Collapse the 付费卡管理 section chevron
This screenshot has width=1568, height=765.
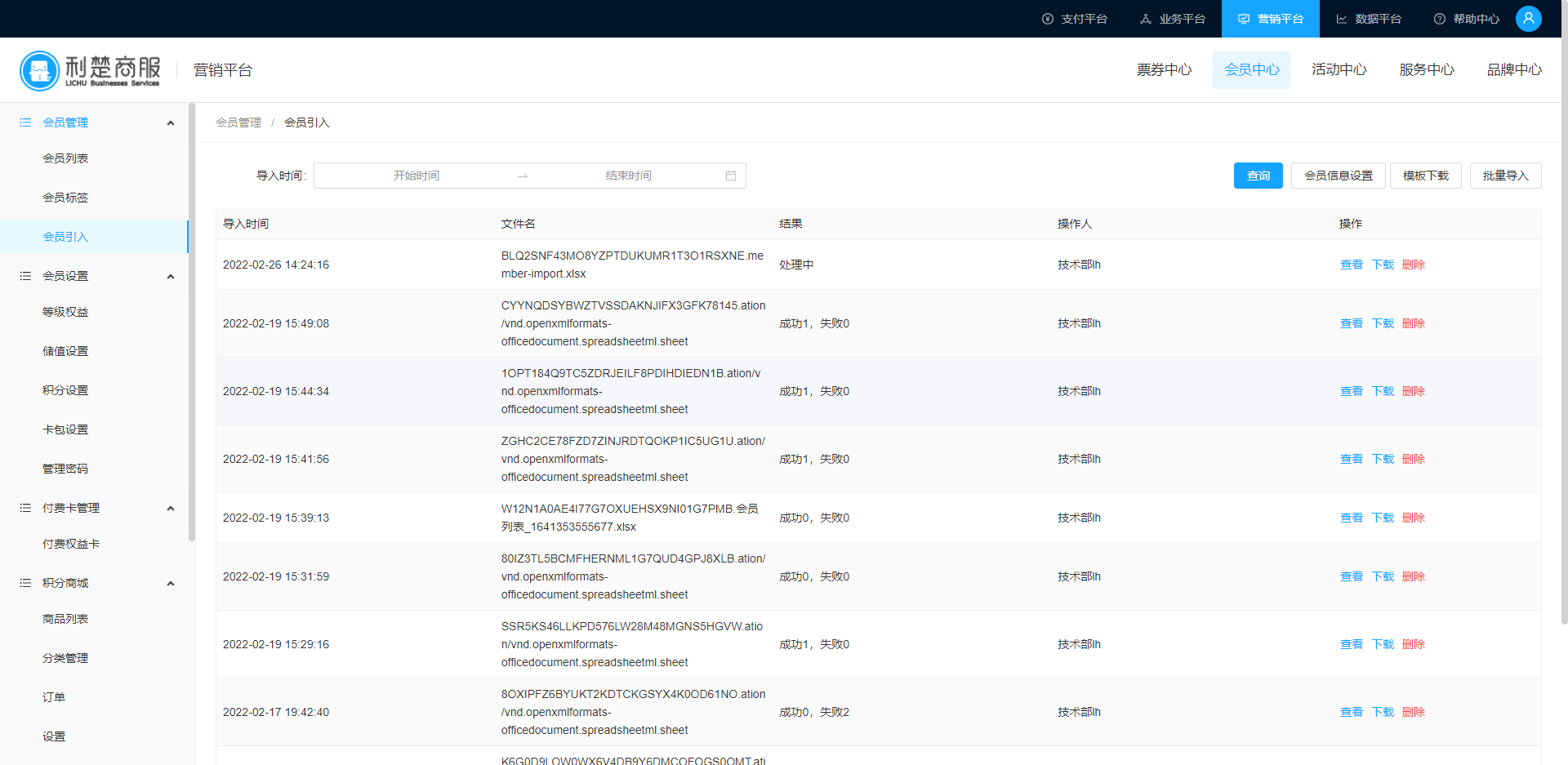coord(171,509)
